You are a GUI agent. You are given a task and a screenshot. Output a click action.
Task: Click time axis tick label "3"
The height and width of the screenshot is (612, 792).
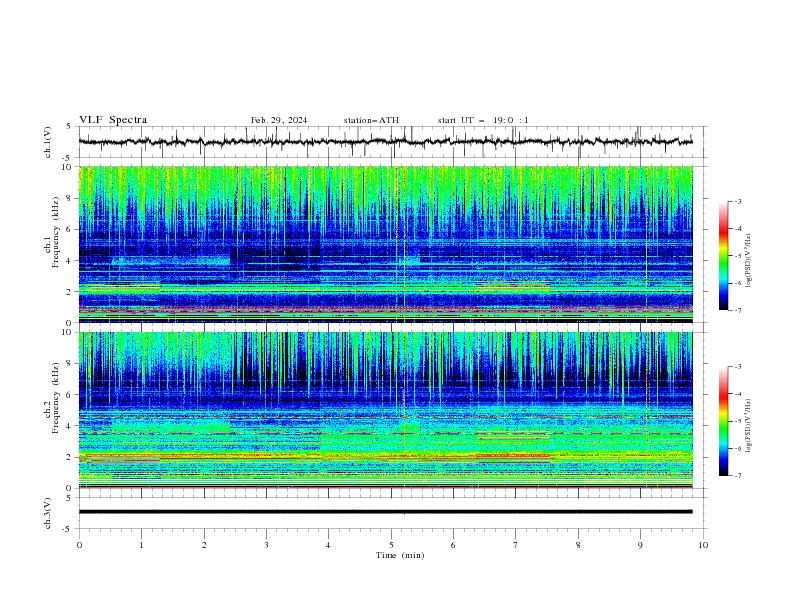coord(266,545)
